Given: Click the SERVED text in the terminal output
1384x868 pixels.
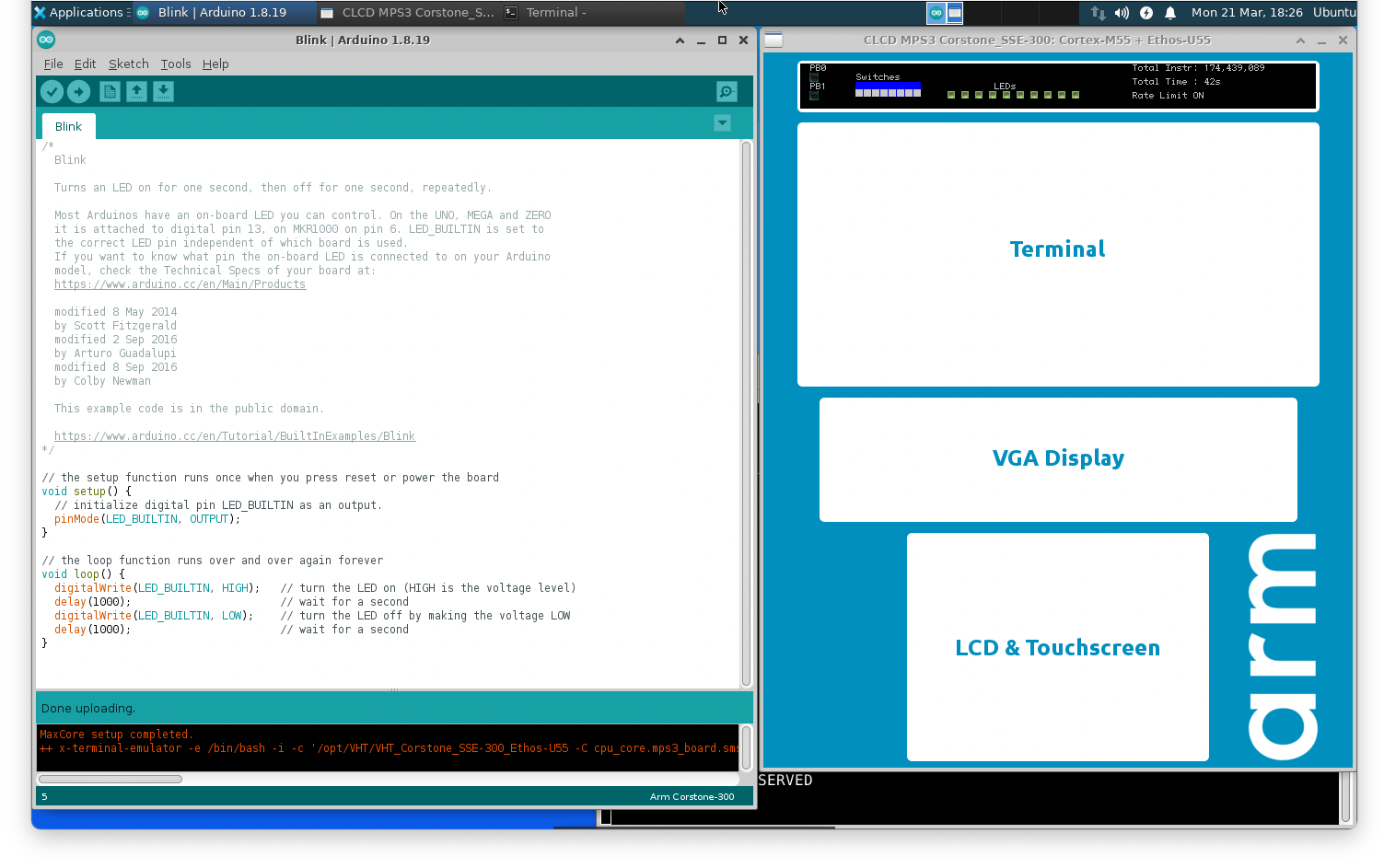Looking at the screenshot, I should click(x=785, y=780).
